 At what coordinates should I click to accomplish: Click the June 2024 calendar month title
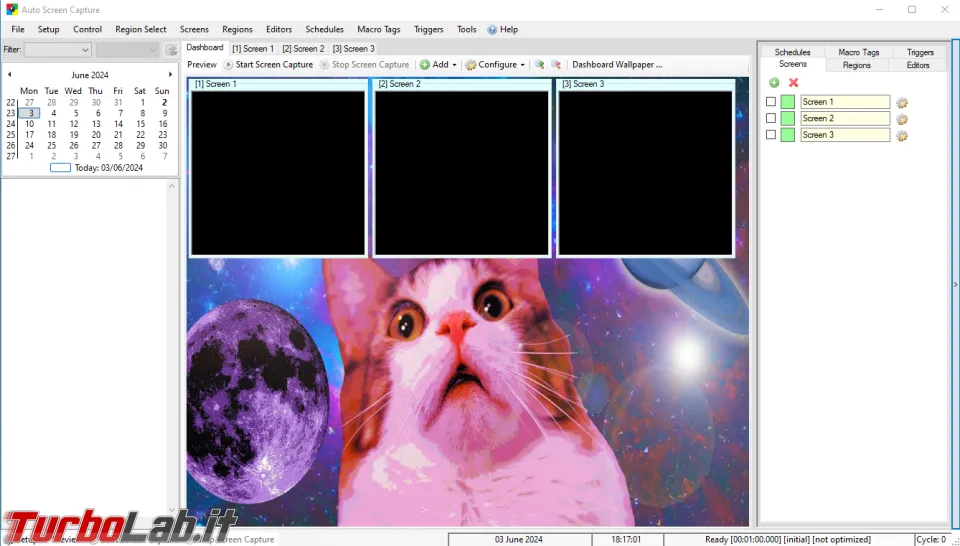[90, 75]
